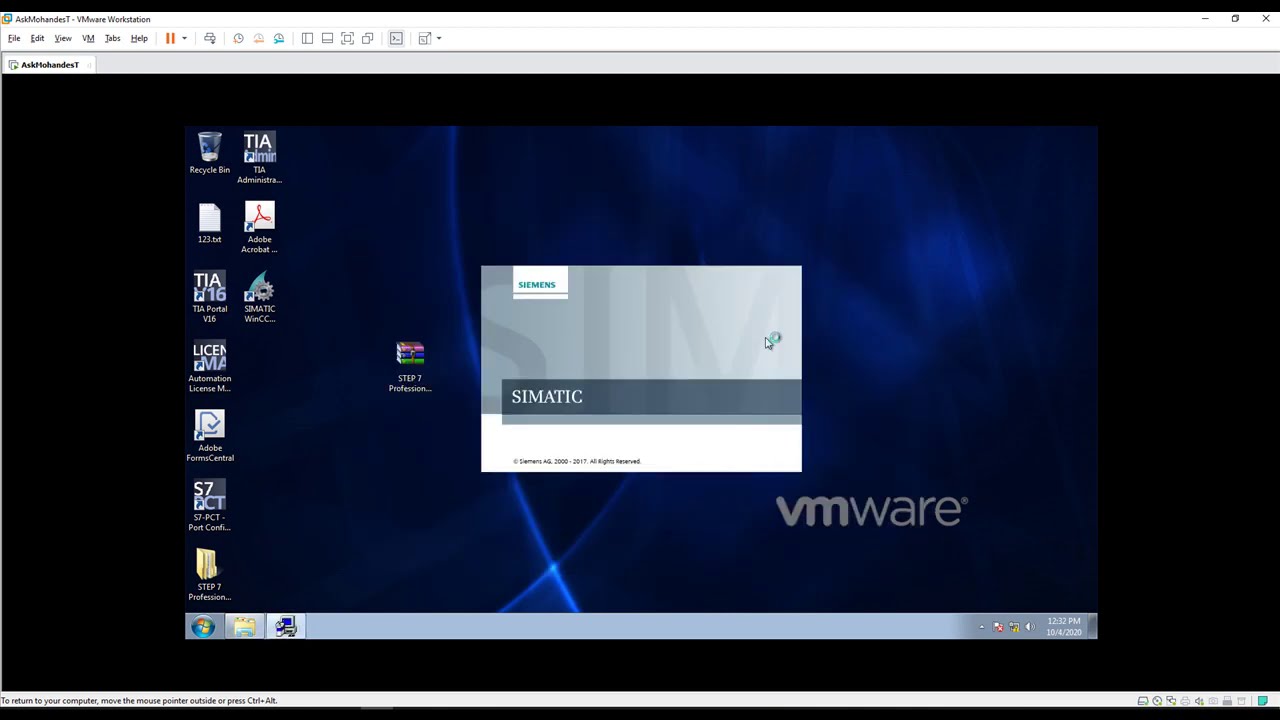
Task: Revert the VM to snapshot
Action: (258, 38)
